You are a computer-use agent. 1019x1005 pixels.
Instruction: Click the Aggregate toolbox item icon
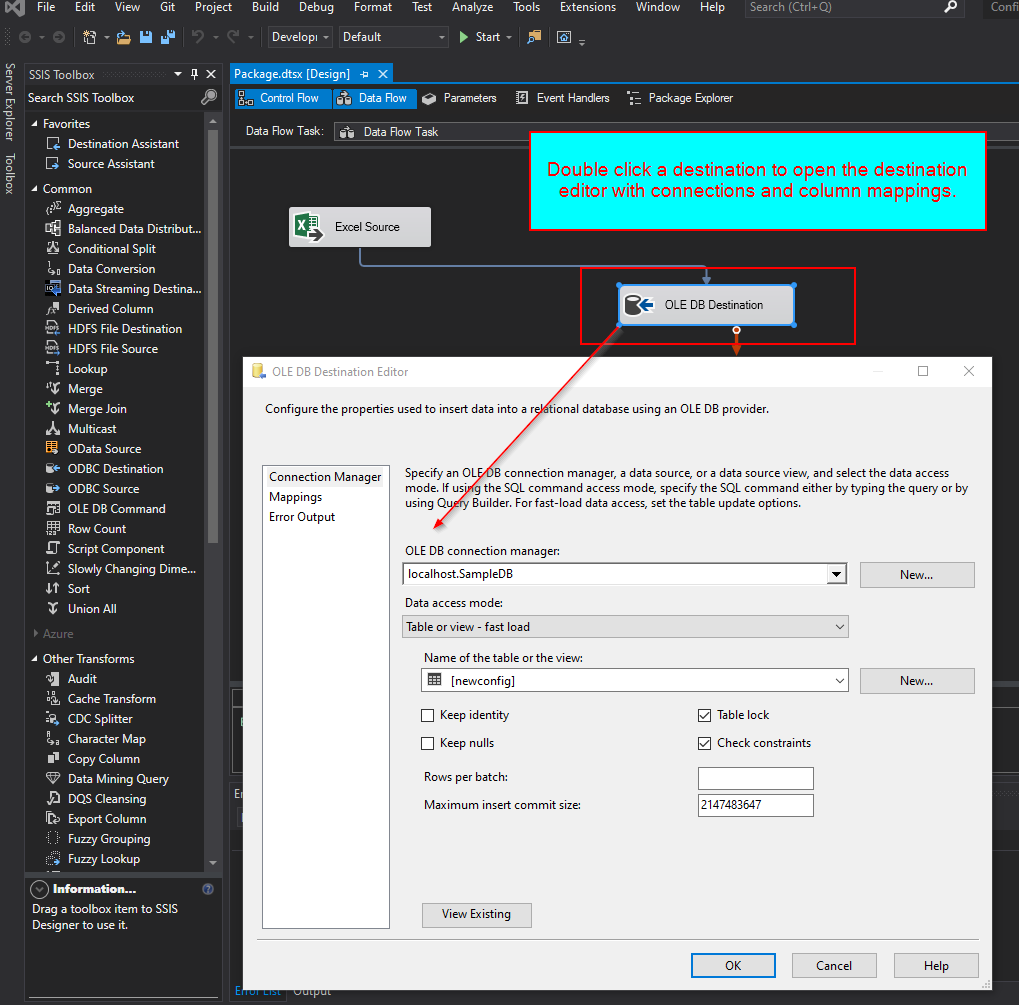tap(53, 208)
